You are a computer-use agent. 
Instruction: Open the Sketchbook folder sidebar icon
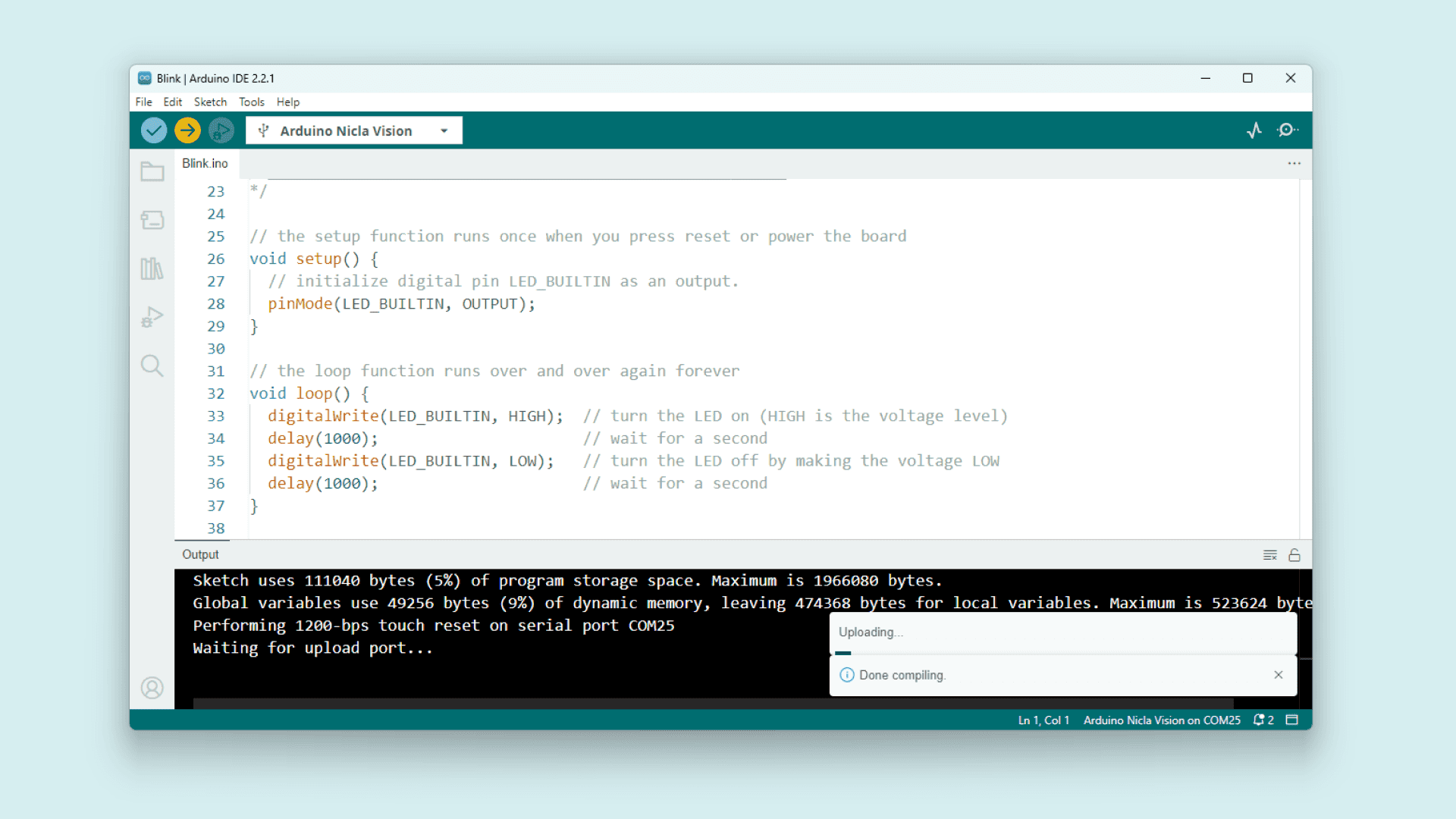point(152,172)
